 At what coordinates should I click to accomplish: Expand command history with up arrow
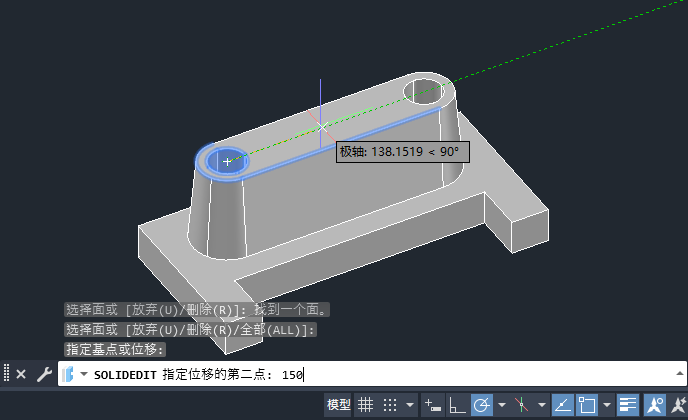679,373
